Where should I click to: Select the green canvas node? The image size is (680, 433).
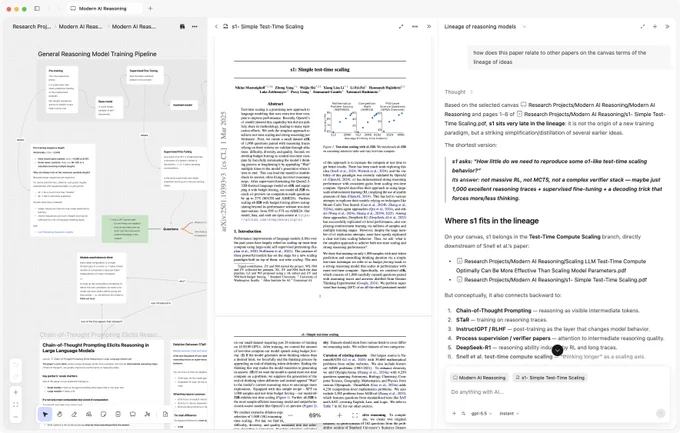(125, 229)
